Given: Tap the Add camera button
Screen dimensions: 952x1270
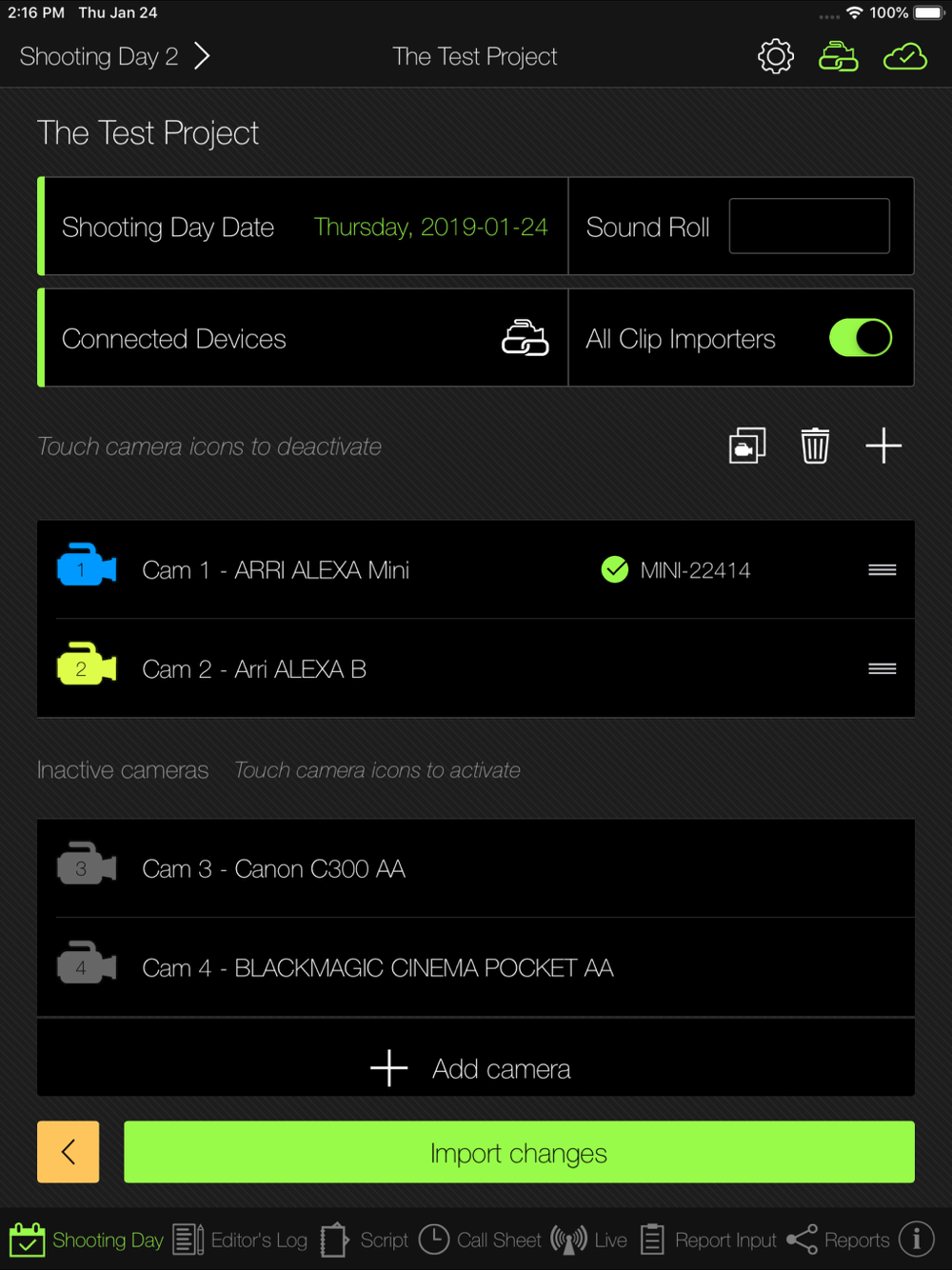Looking at the screenshot, I should [476, 1068].
